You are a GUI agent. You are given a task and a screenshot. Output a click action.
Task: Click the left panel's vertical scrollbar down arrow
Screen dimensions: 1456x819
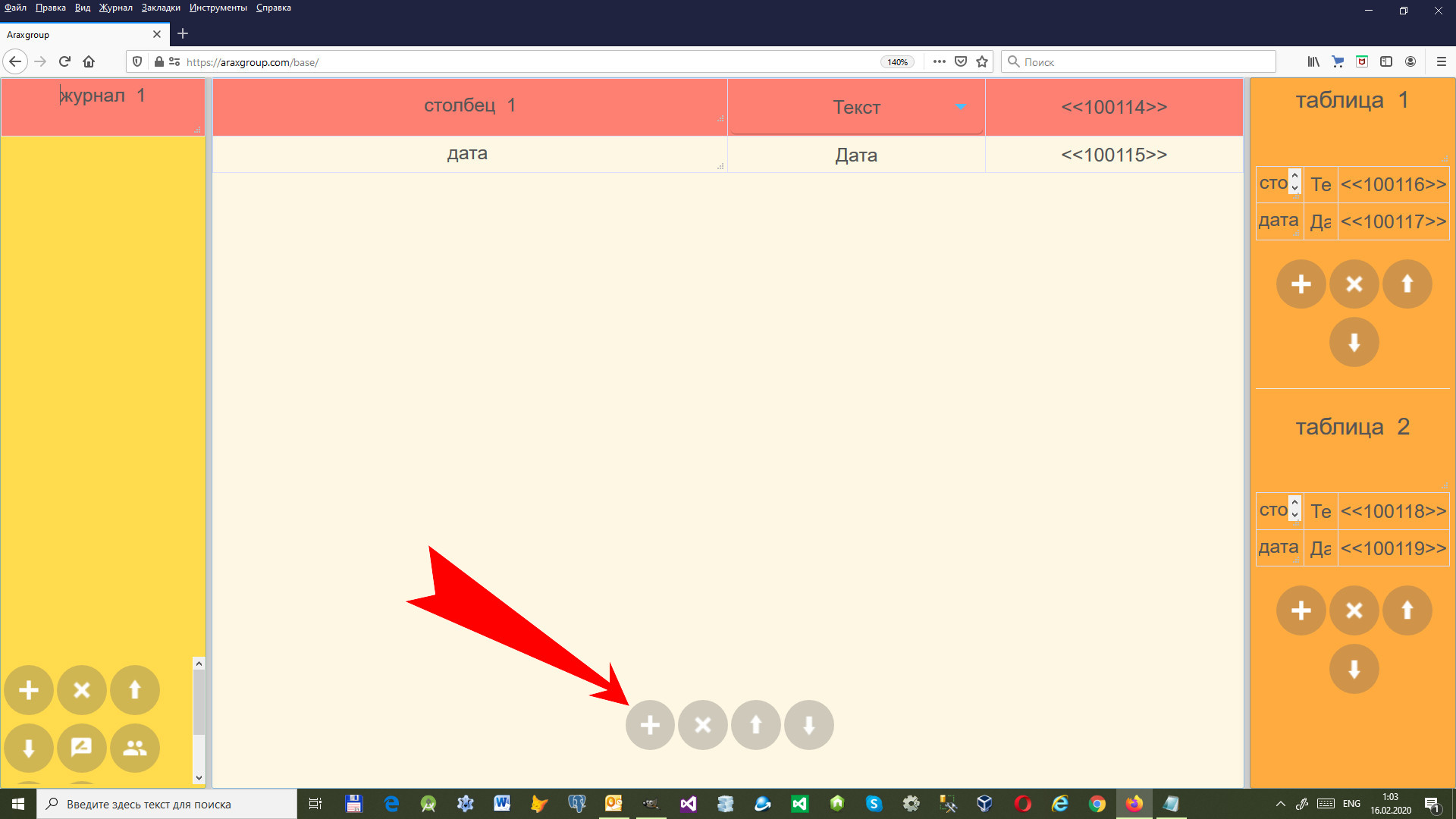click(x=199, y=777)
